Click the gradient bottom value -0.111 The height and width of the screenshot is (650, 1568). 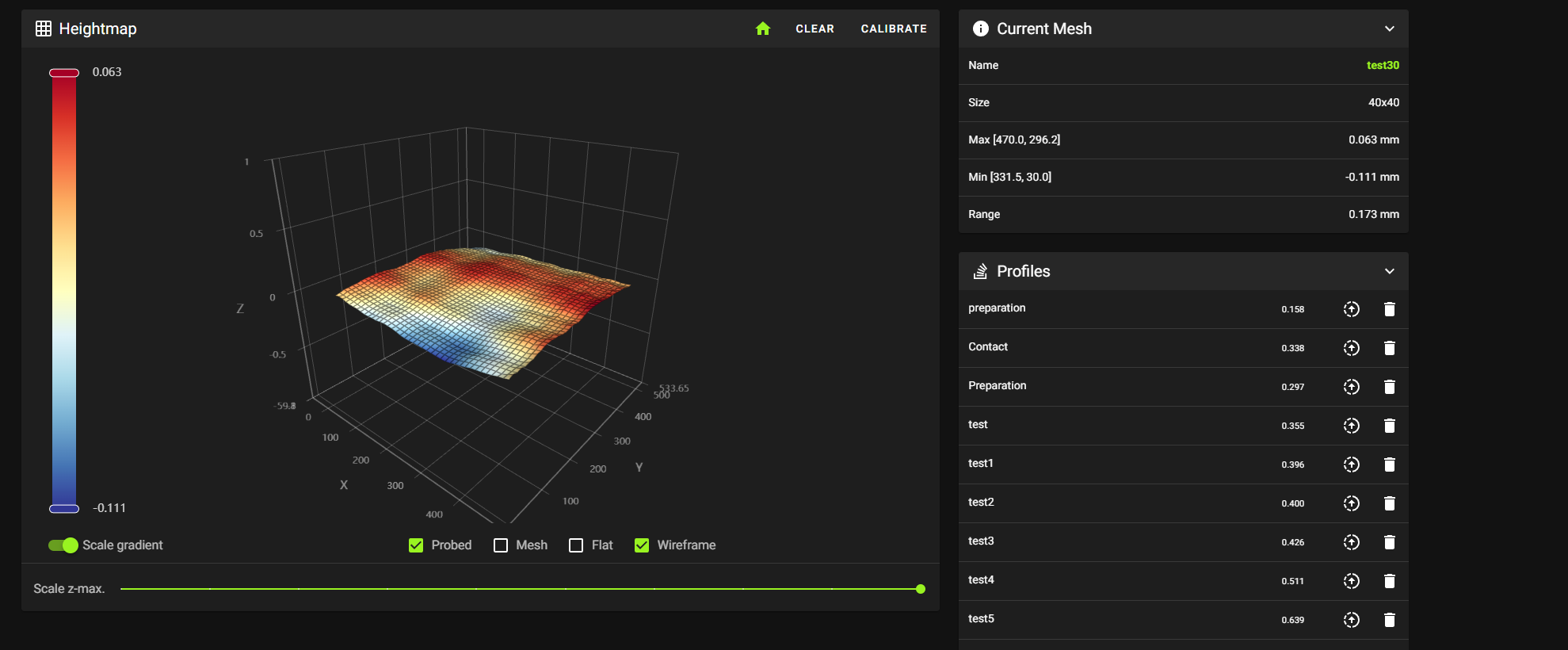[x=109, y=507]
